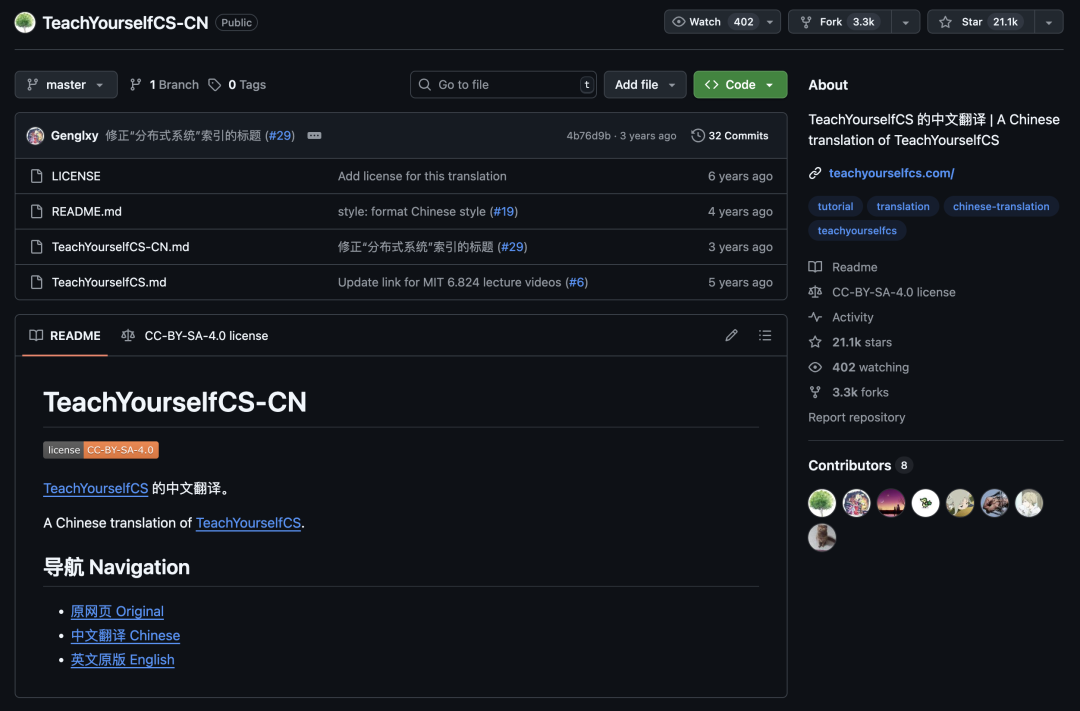The image size is (1080, 711).
Task: Expand the Star lists dropdown arrow
Action: [1049, 22]
